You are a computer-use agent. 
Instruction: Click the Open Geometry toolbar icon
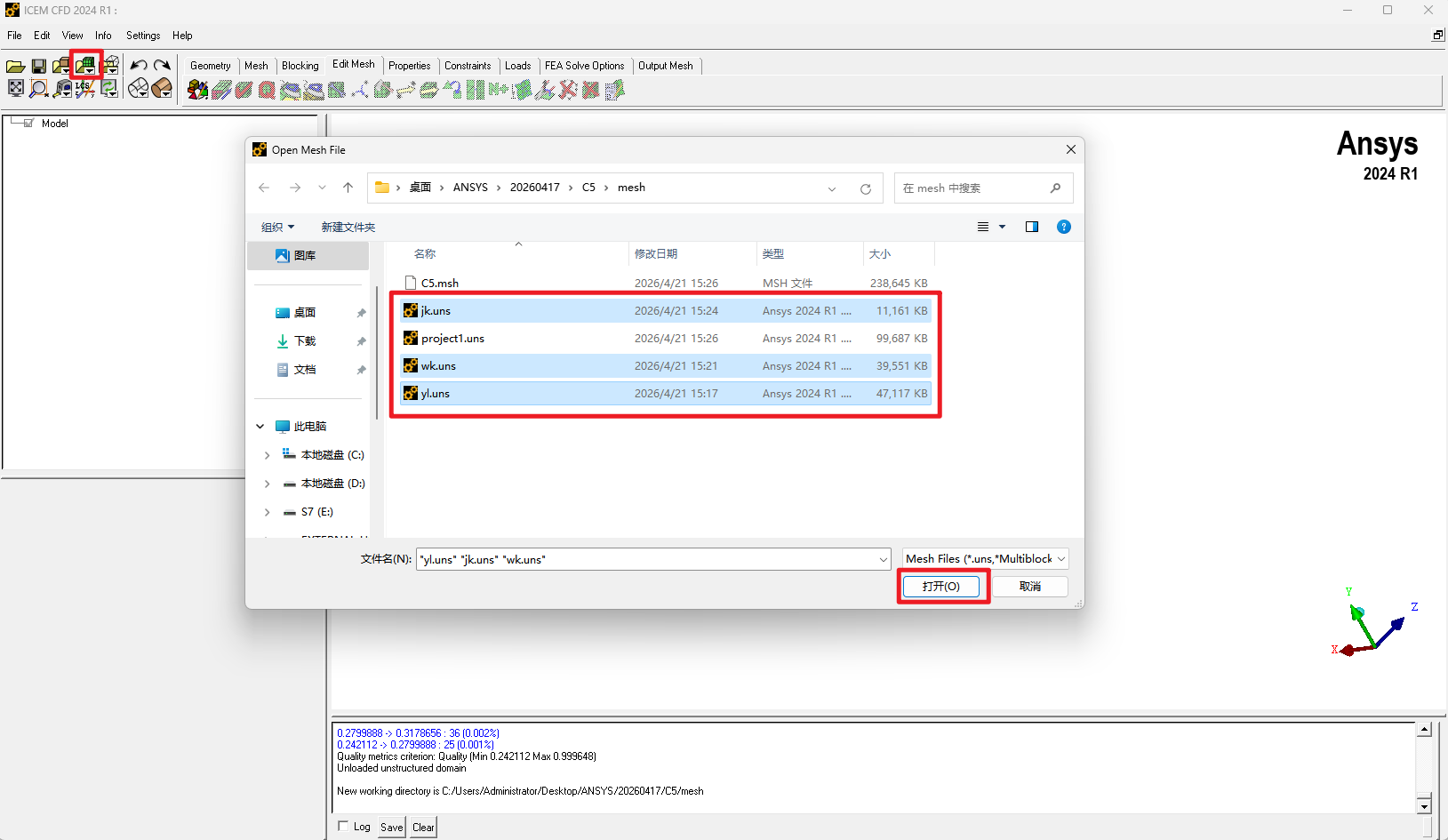[x=60, y=66]
